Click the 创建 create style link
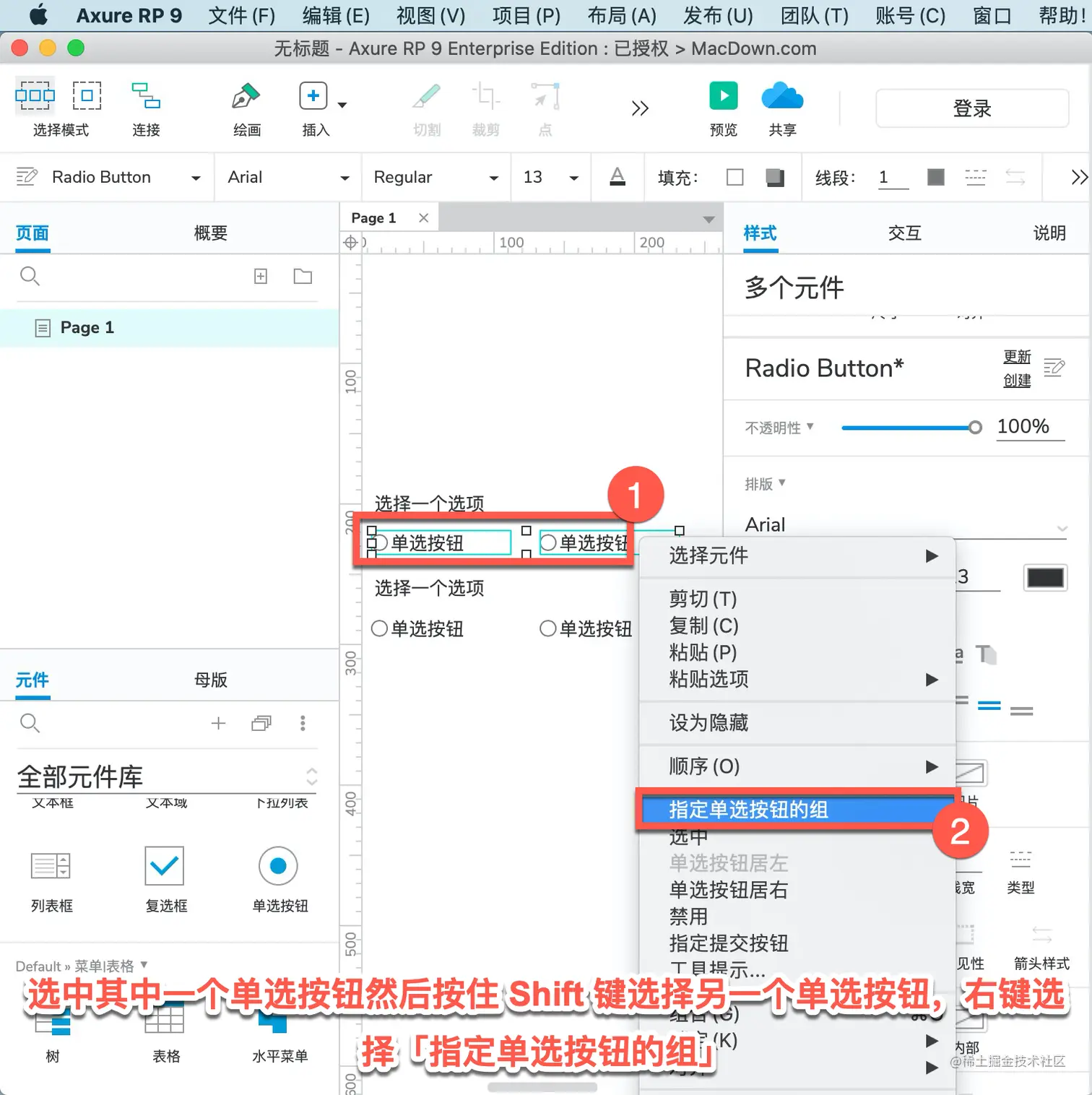The width and height of the screenshot is (1092, 1095). tap(1017, 380)
